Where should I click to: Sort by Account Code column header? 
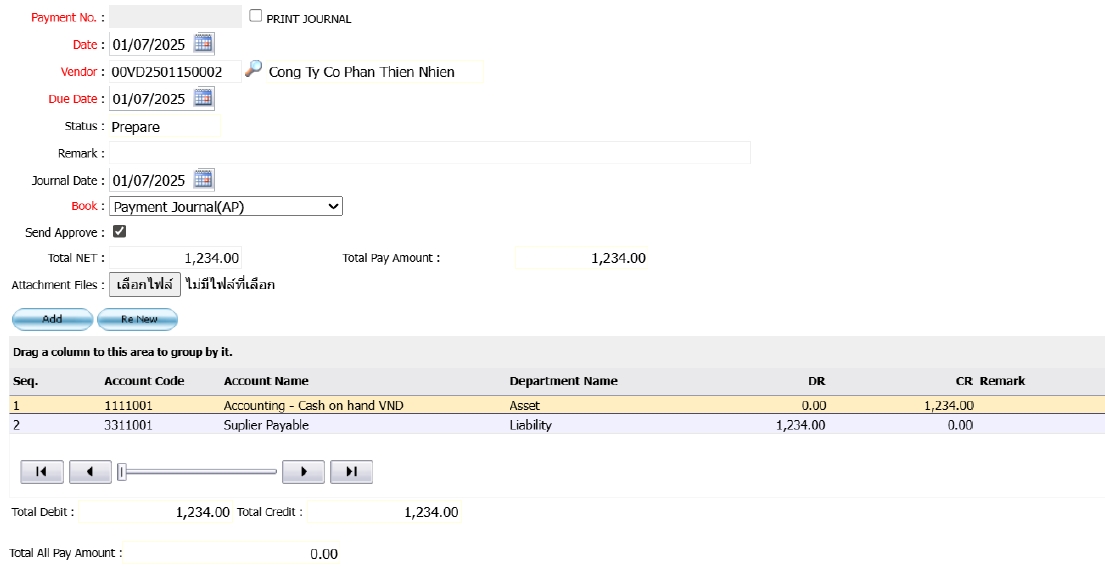pyautogui.click(x=142, y=381)
